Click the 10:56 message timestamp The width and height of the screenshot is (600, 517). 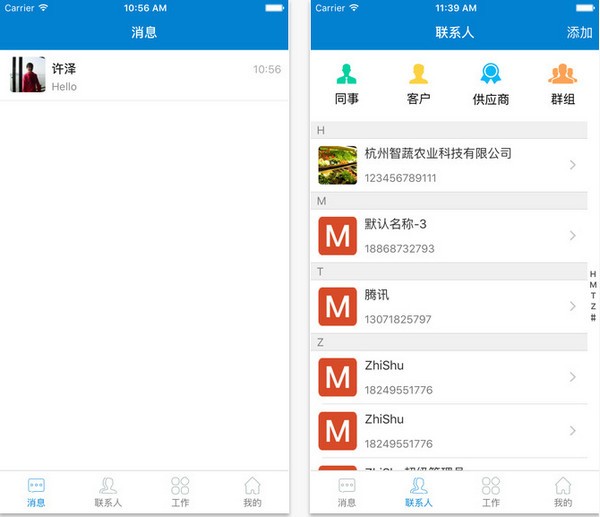[267, 69]
